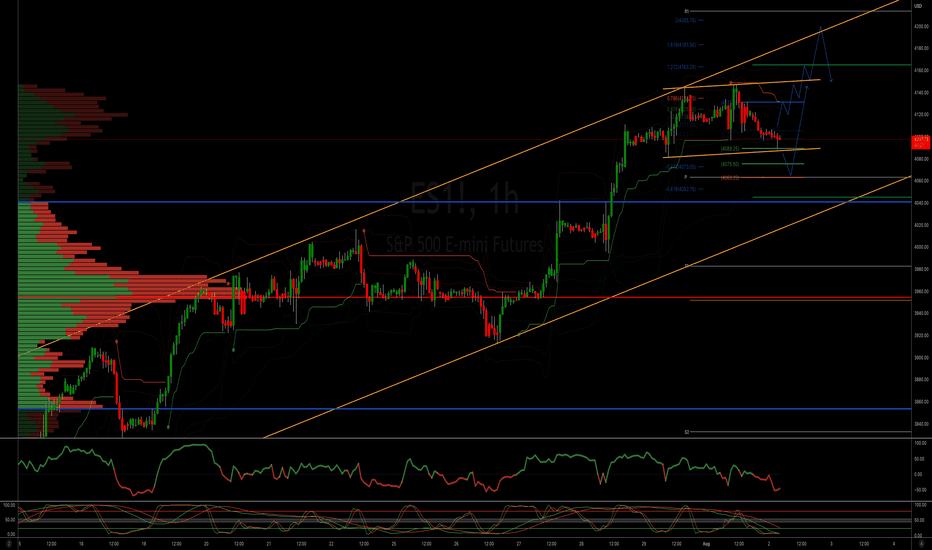
Task: Select the 4160.00 price axis label
Action: [922, 71]
